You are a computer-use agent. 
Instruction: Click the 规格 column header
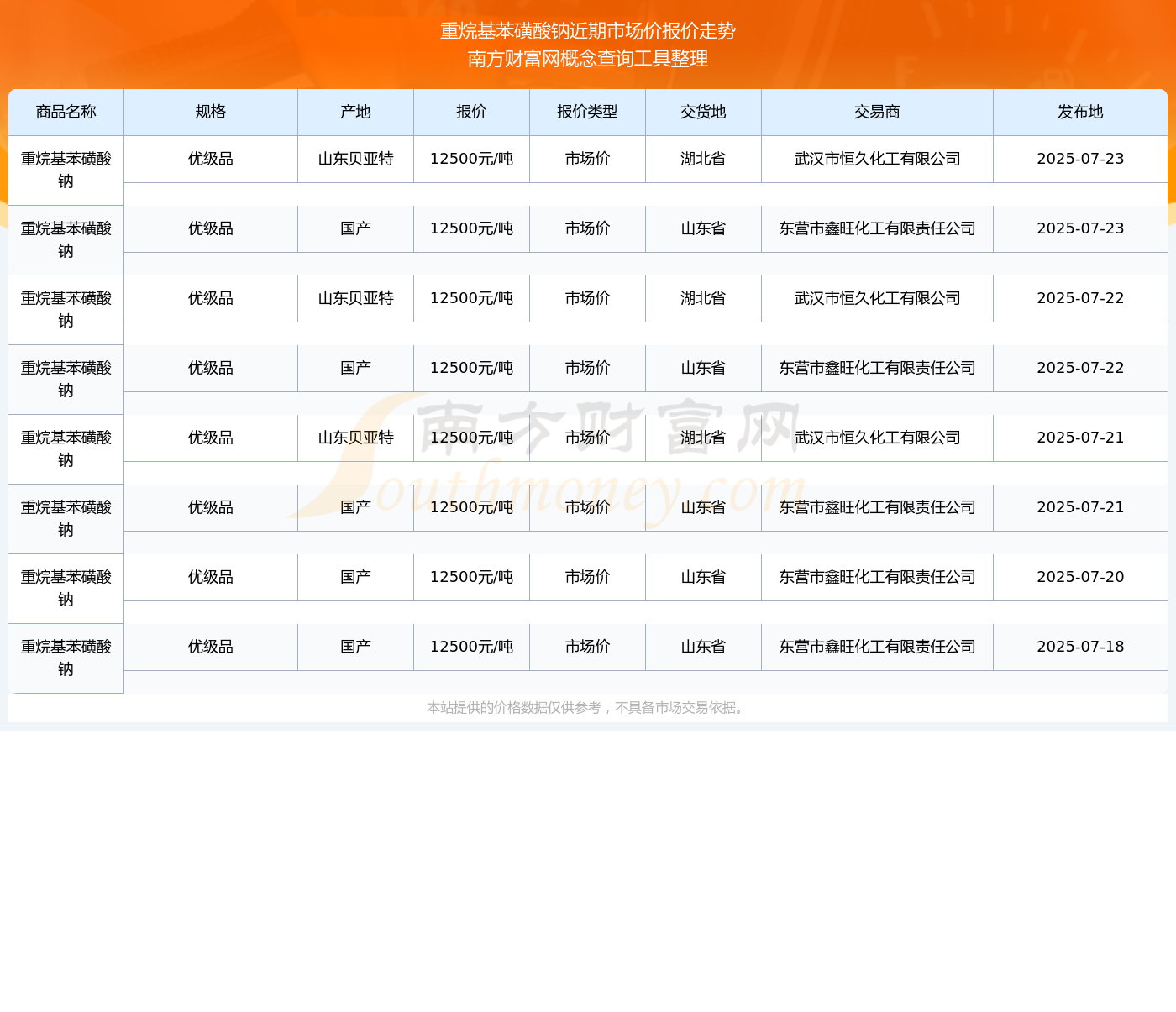(x=211, y=112)
